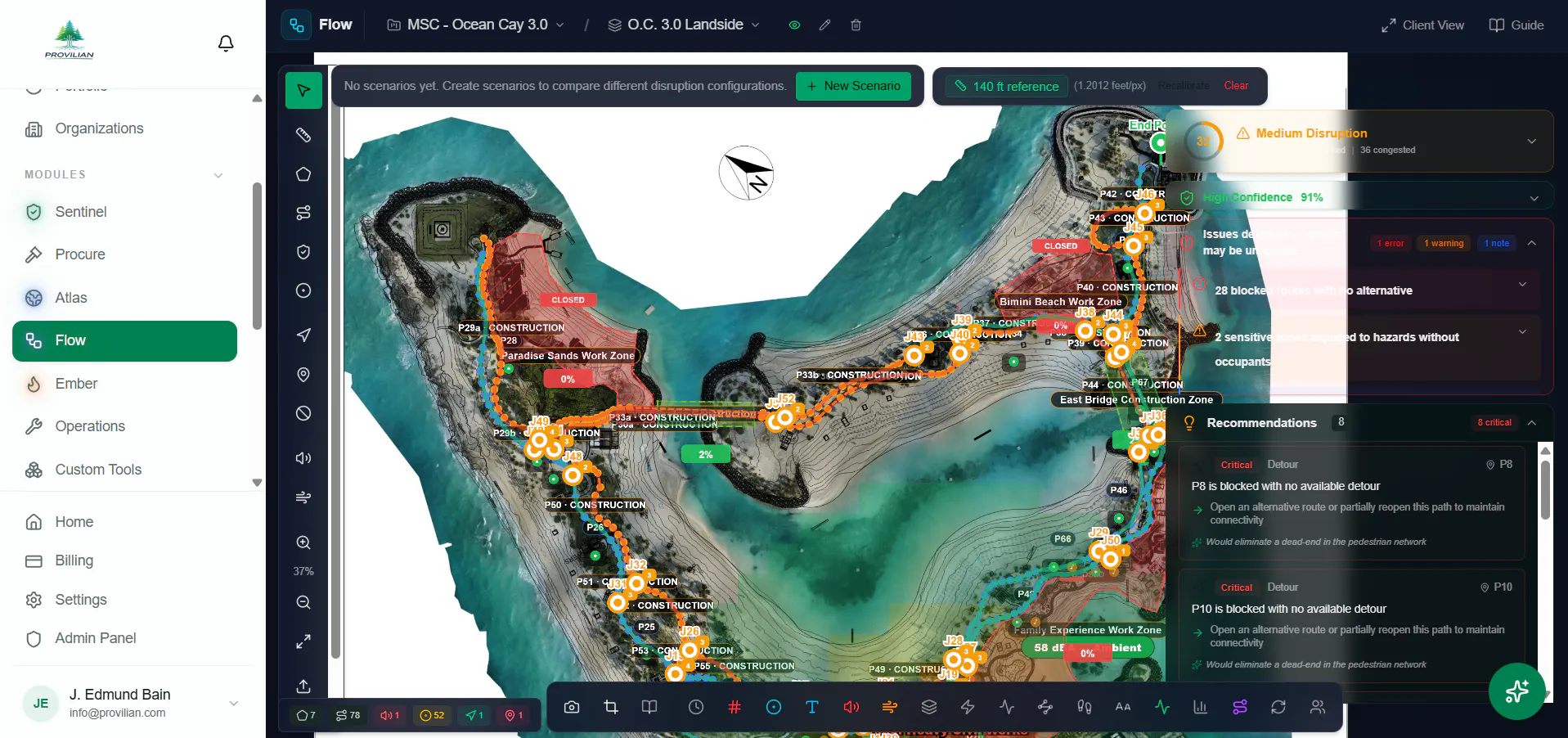Image resolution: width=1568 pixels, height=738 pixels.
Task: Click the New Scenario button
Action: pos(853,86)
